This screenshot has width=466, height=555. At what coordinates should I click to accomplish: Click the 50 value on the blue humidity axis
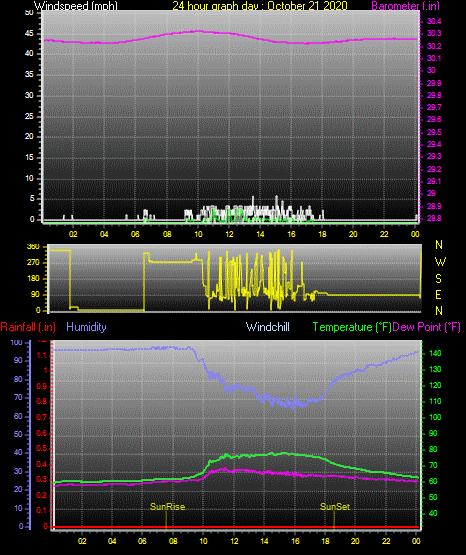[x=18, y=434]
